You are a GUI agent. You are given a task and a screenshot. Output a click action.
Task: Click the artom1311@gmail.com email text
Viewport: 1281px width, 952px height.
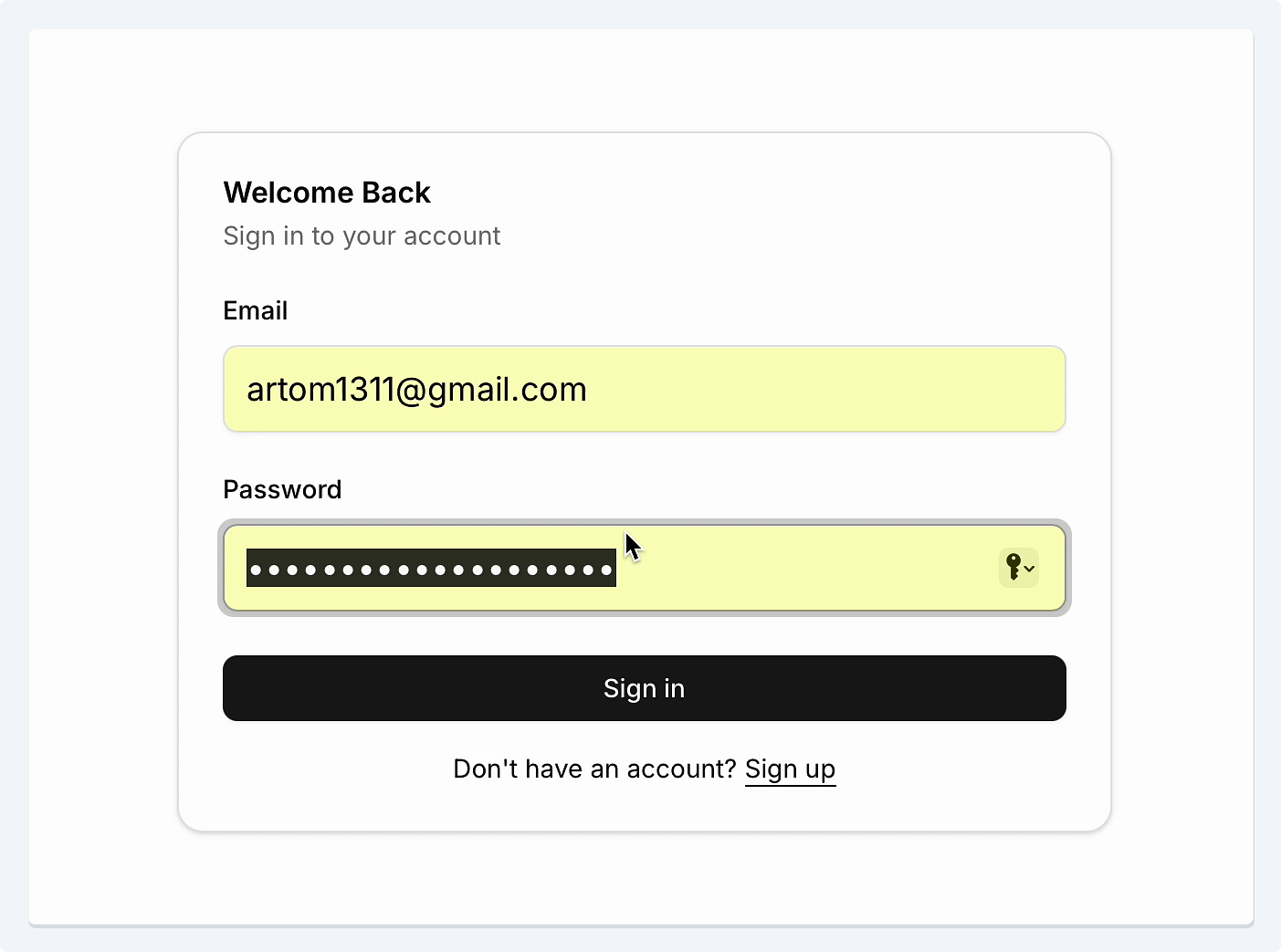416,390
